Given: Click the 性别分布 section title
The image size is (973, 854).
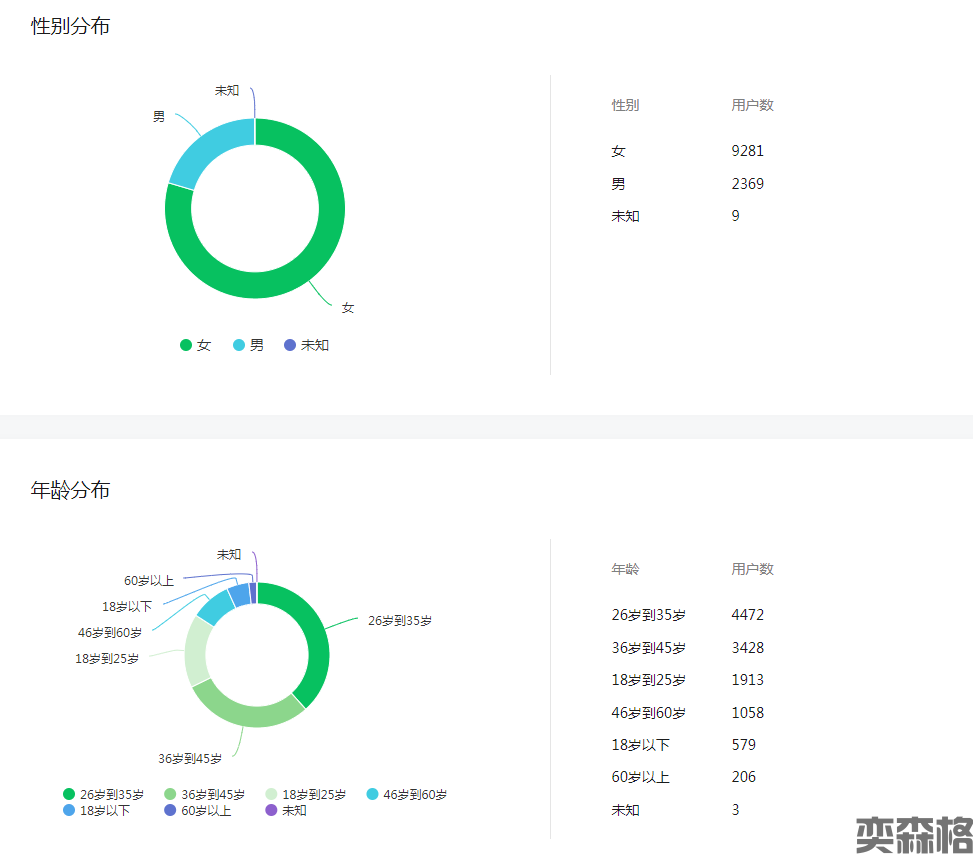Looking at the screenshot, I should (x=71, y=27).
